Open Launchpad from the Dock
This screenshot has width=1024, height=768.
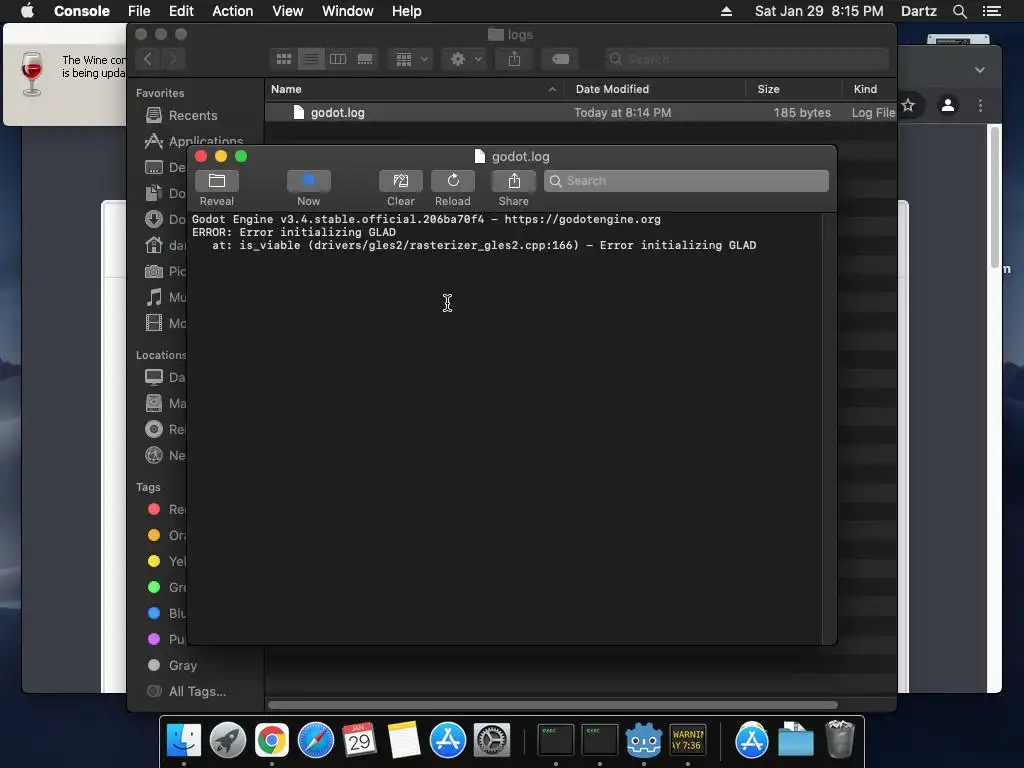pos(228,741)
